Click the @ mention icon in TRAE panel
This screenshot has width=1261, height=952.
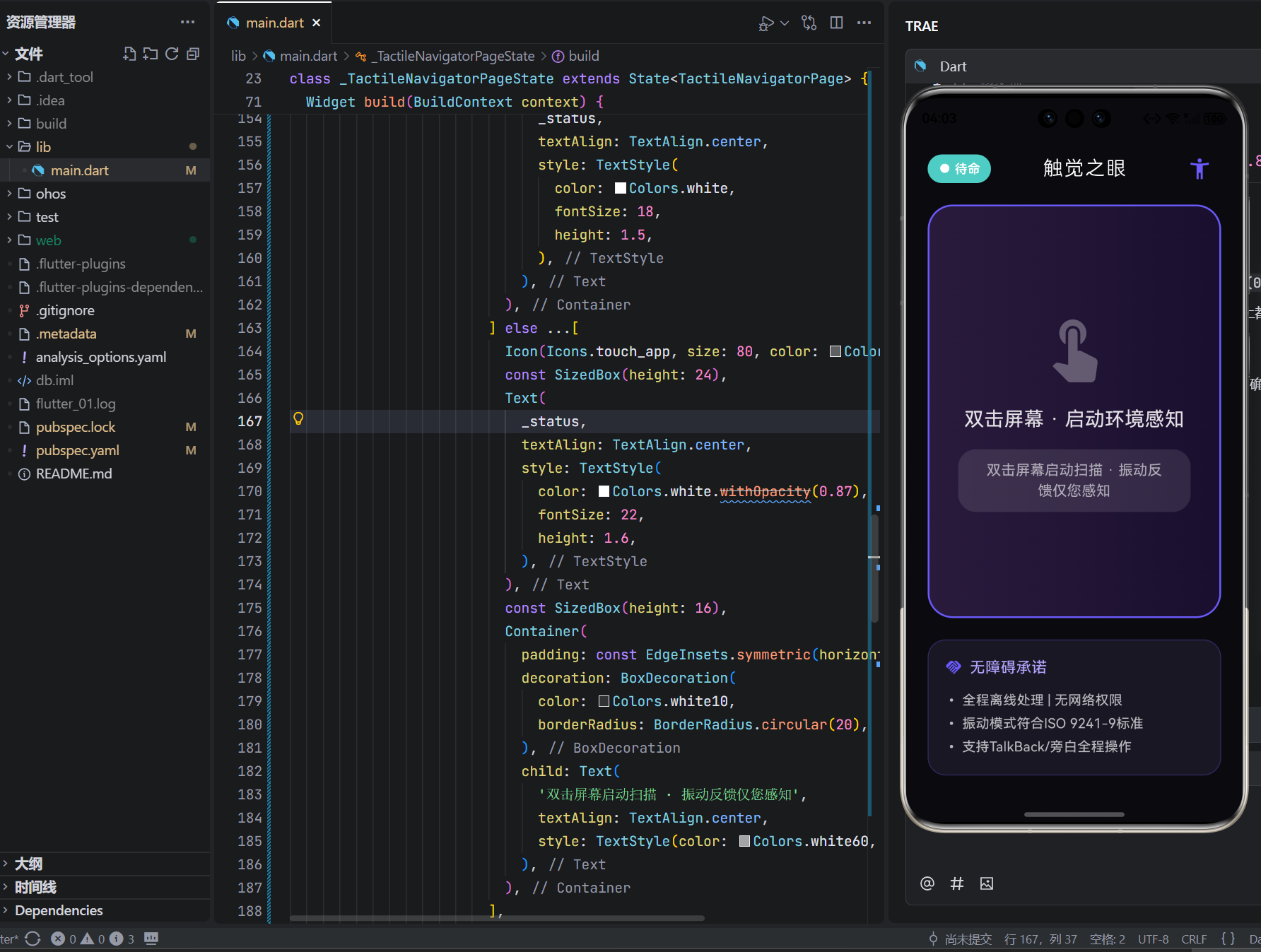[x=927, y=883]
